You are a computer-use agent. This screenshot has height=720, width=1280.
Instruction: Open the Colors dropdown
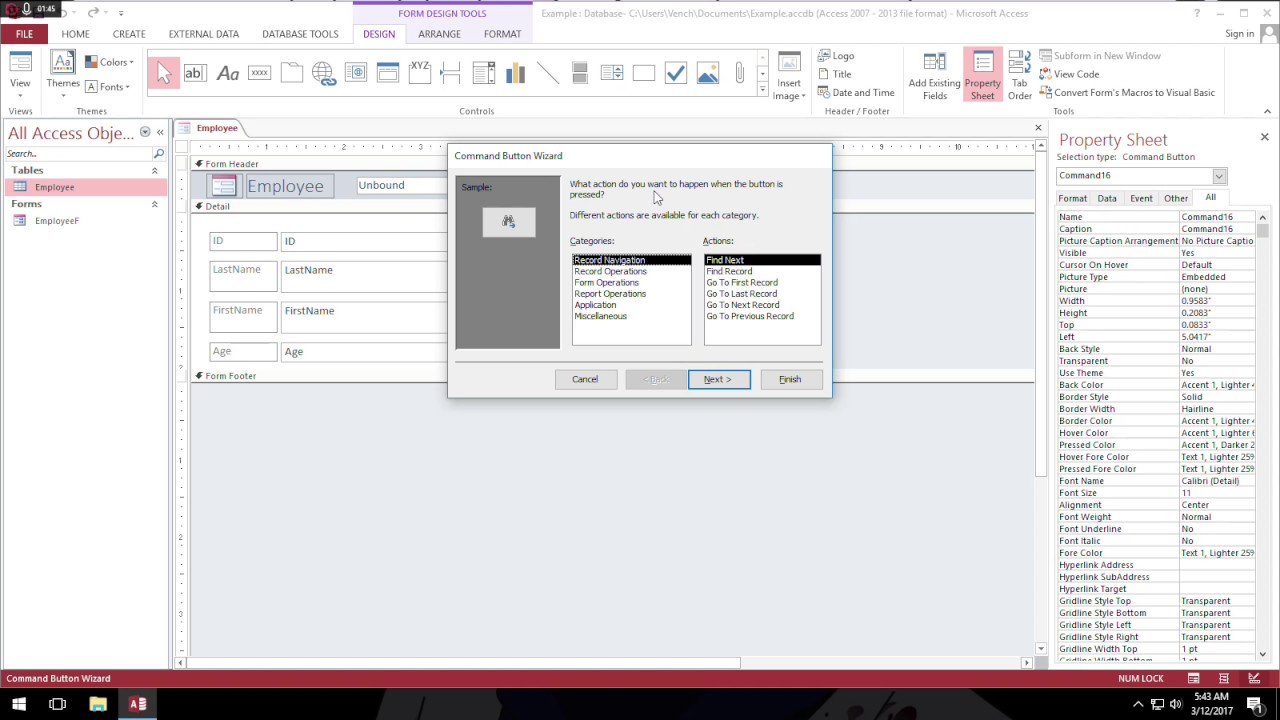click(x=109, y=62)
